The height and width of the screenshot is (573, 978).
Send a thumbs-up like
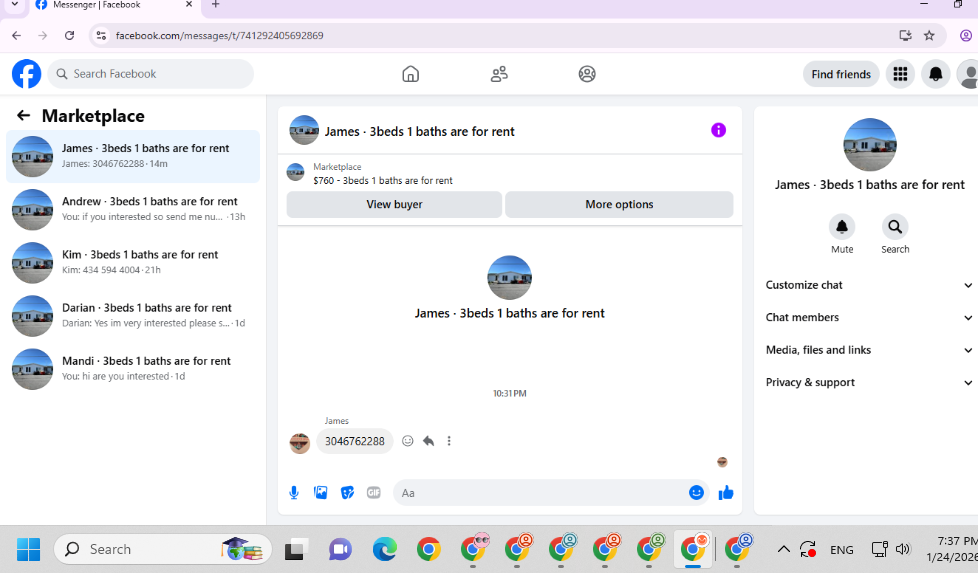point(726,493)
